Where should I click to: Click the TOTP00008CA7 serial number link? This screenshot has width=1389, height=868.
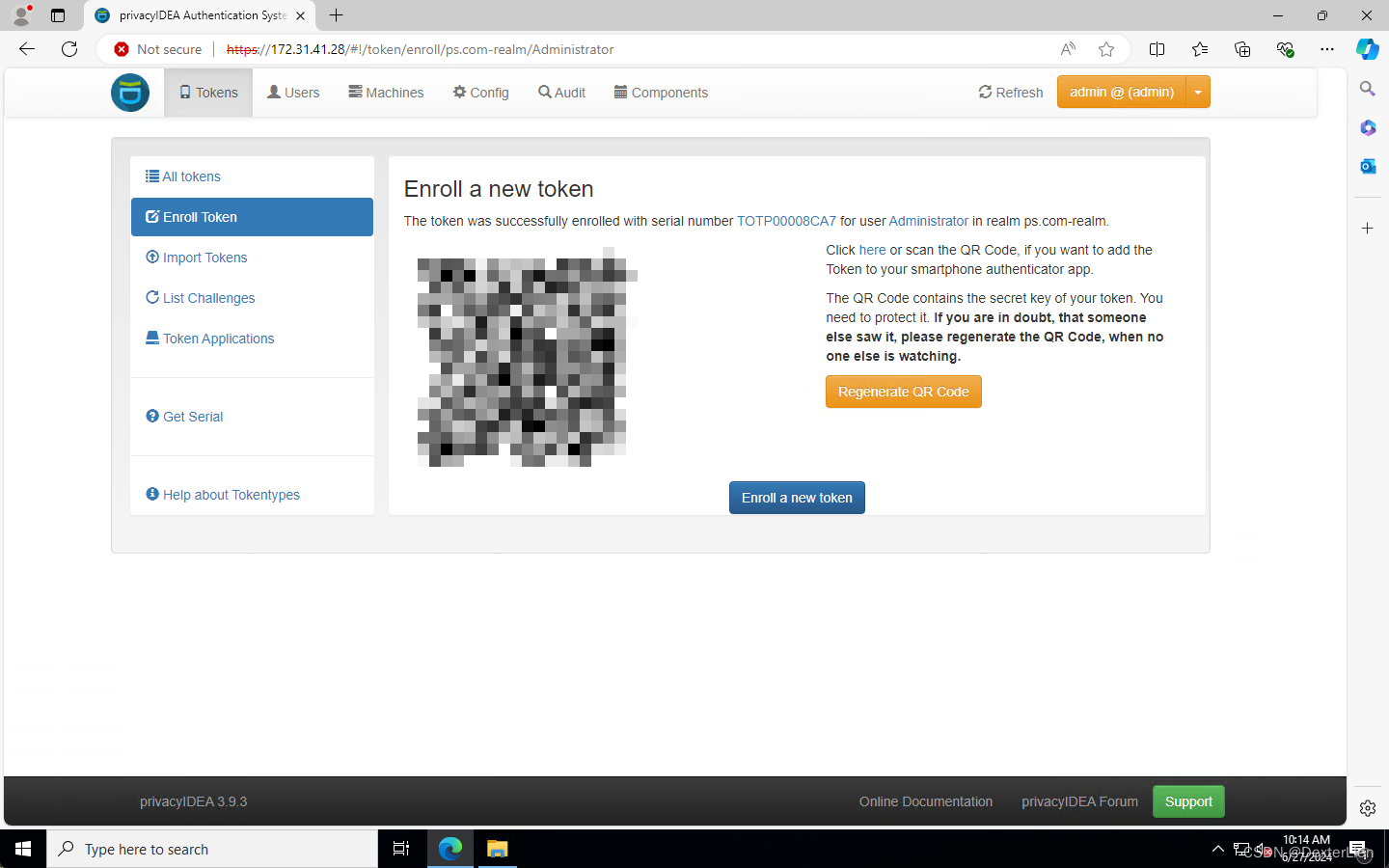786,221
